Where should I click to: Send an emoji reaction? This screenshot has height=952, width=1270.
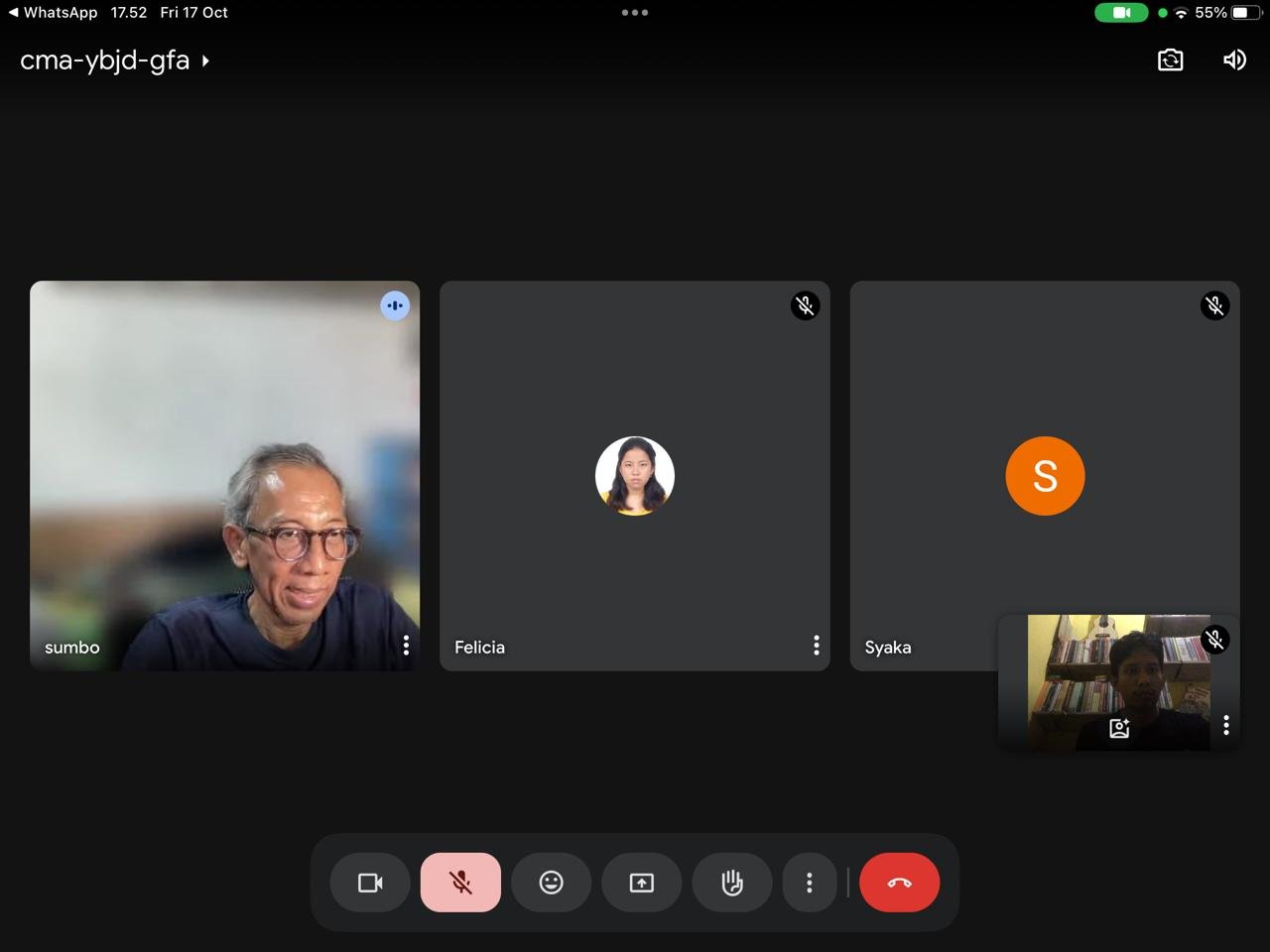551,883
